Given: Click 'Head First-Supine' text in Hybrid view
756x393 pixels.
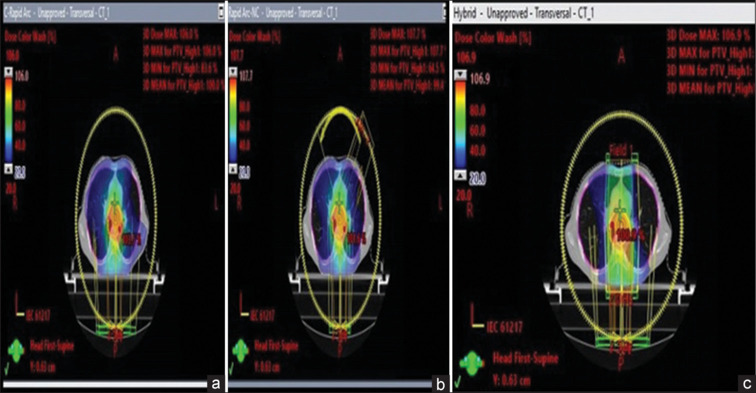Looking at the screenshot, I should [x=526, y=359].
